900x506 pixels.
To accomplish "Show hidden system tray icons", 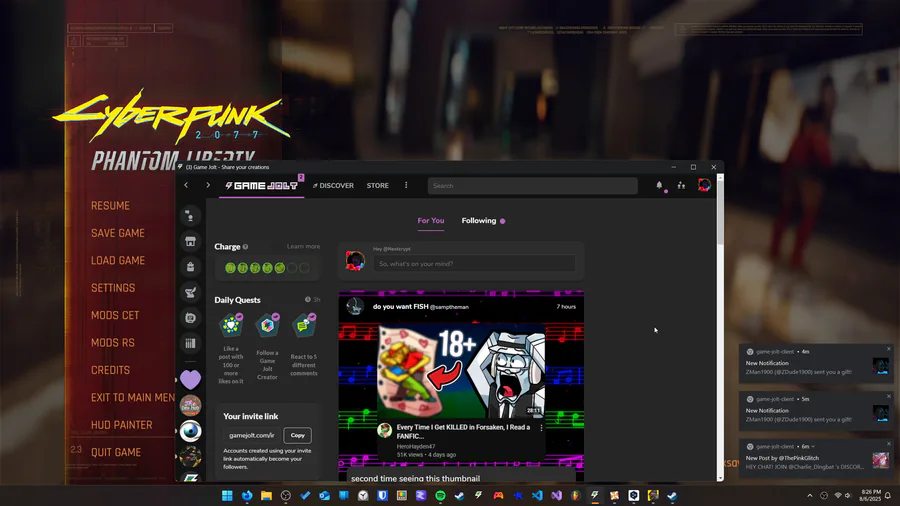I will click(810, 495).
